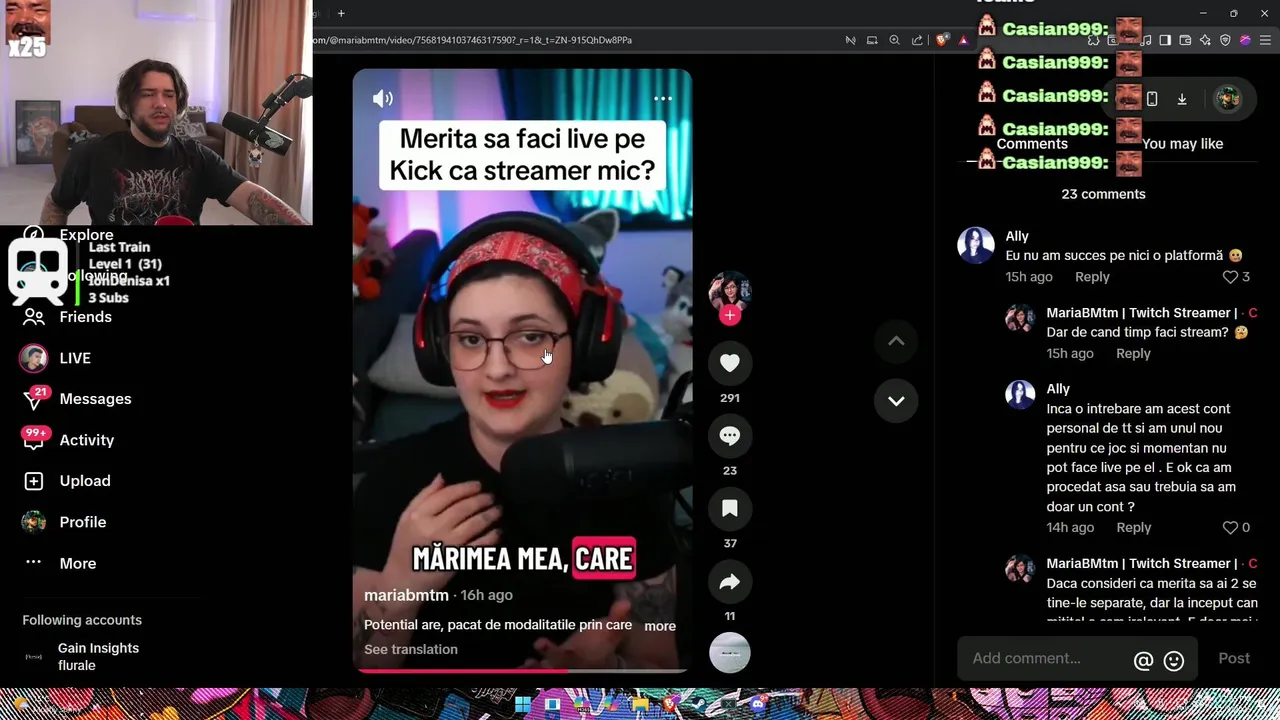Open MariaBMtm Twitch Streamer commenter name
This screenshot has width=1280, height=720.
(x=1142, y=313)
